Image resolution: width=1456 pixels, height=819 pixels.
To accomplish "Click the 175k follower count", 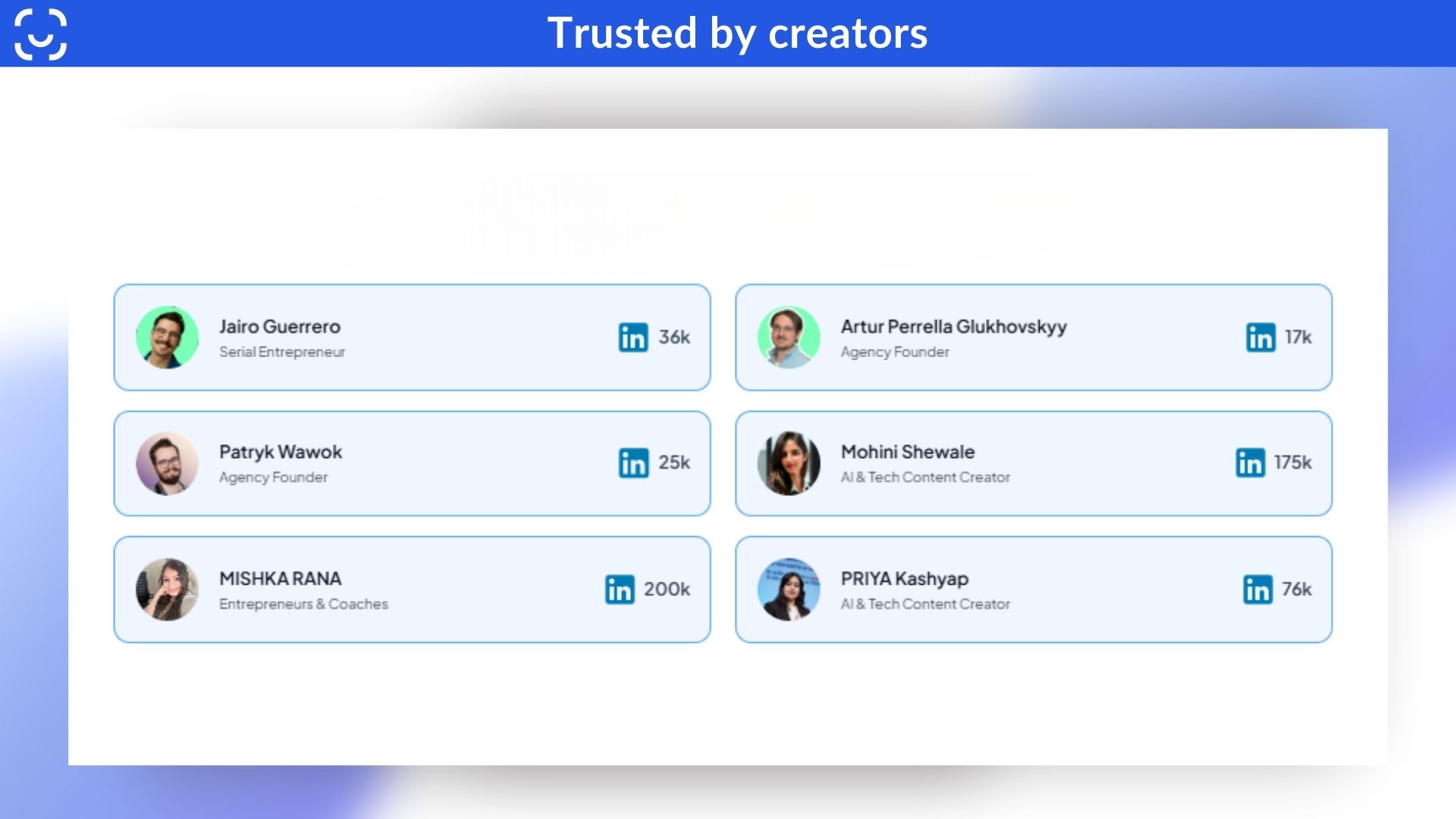I will [x=1292, y=463].
